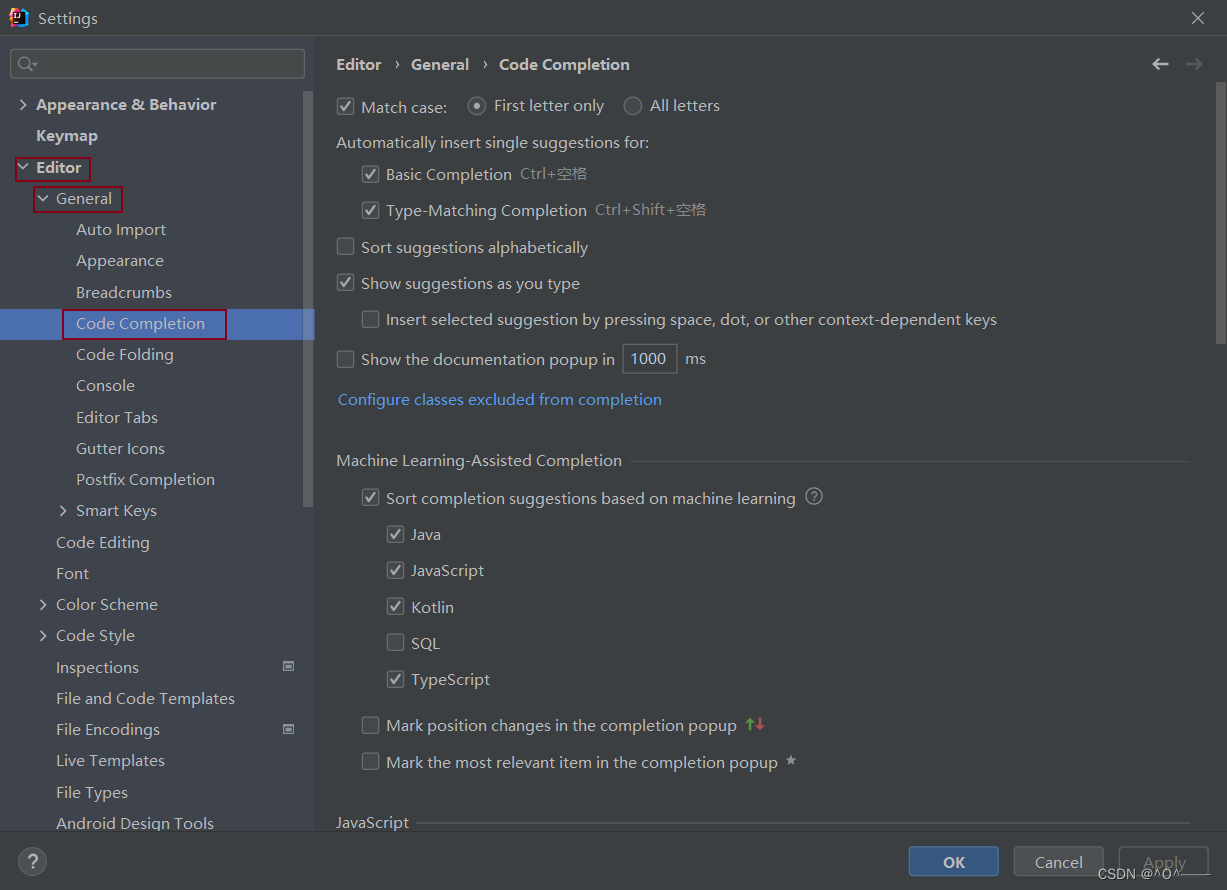Click Configure classes excluded from completion link
This screenshot has height=890, width=1227.
[500, 399]
